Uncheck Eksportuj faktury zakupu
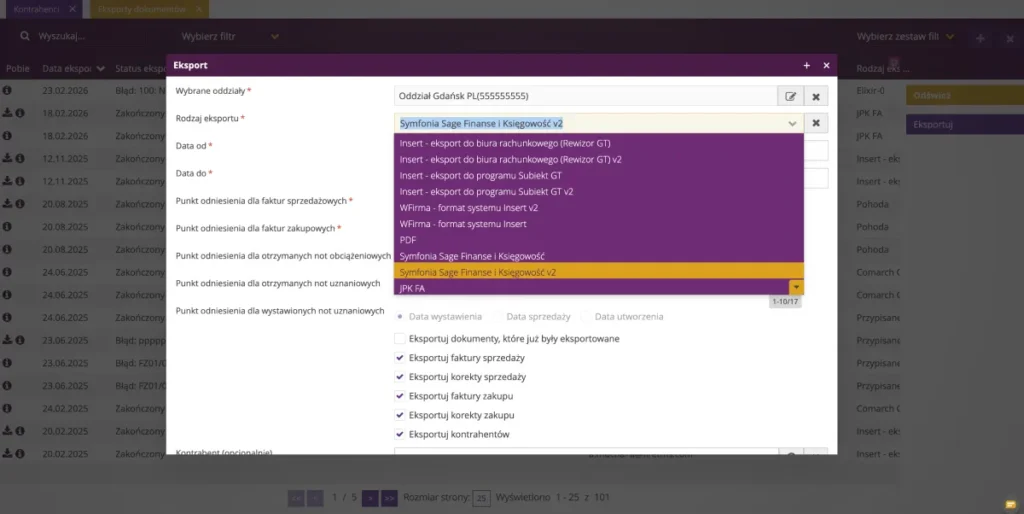 400,396
